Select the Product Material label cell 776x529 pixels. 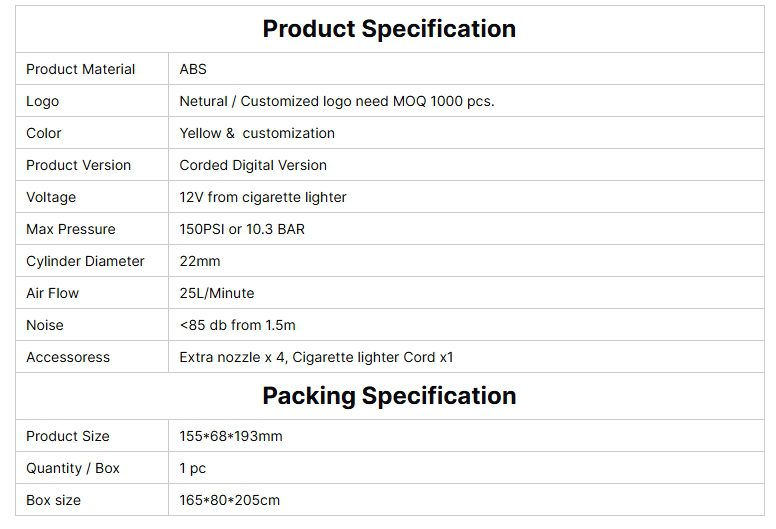coord(80,69)
